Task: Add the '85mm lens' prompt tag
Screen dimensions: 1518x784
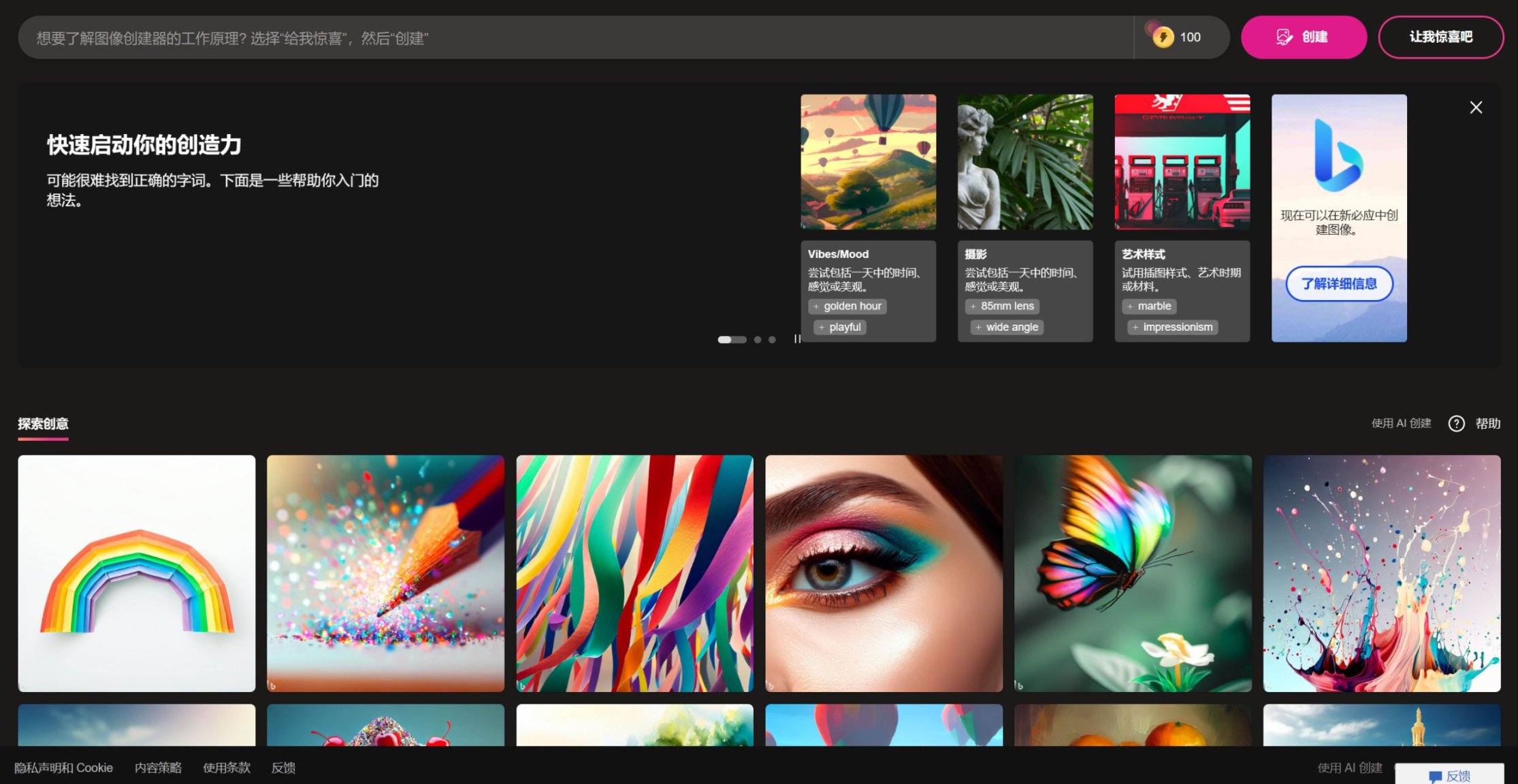Action: coord(1001,306)
